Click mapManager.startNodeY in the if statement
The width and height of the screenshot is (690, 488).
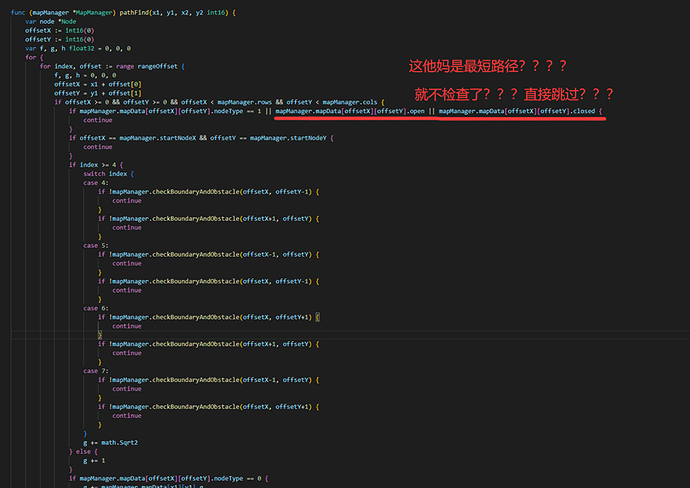[288, 138]
